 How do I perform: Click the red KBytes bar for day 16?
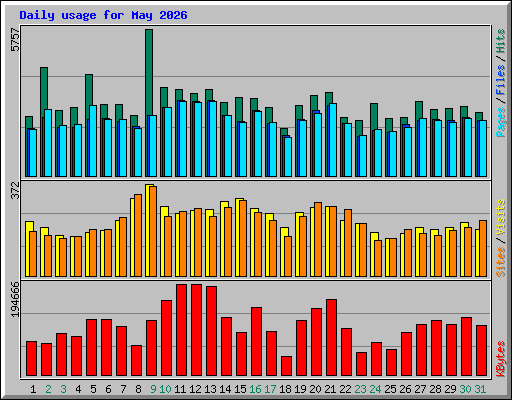256,342
